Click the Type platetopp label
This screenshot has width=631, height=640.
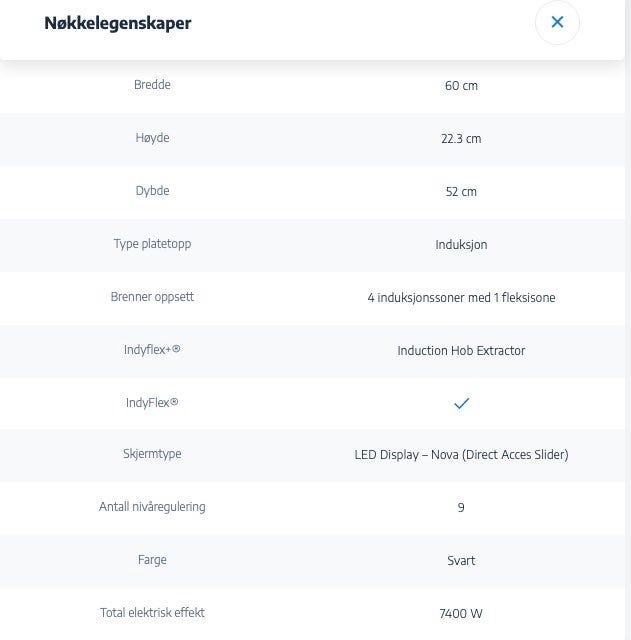pyautogui.click(x=152, y=244)
